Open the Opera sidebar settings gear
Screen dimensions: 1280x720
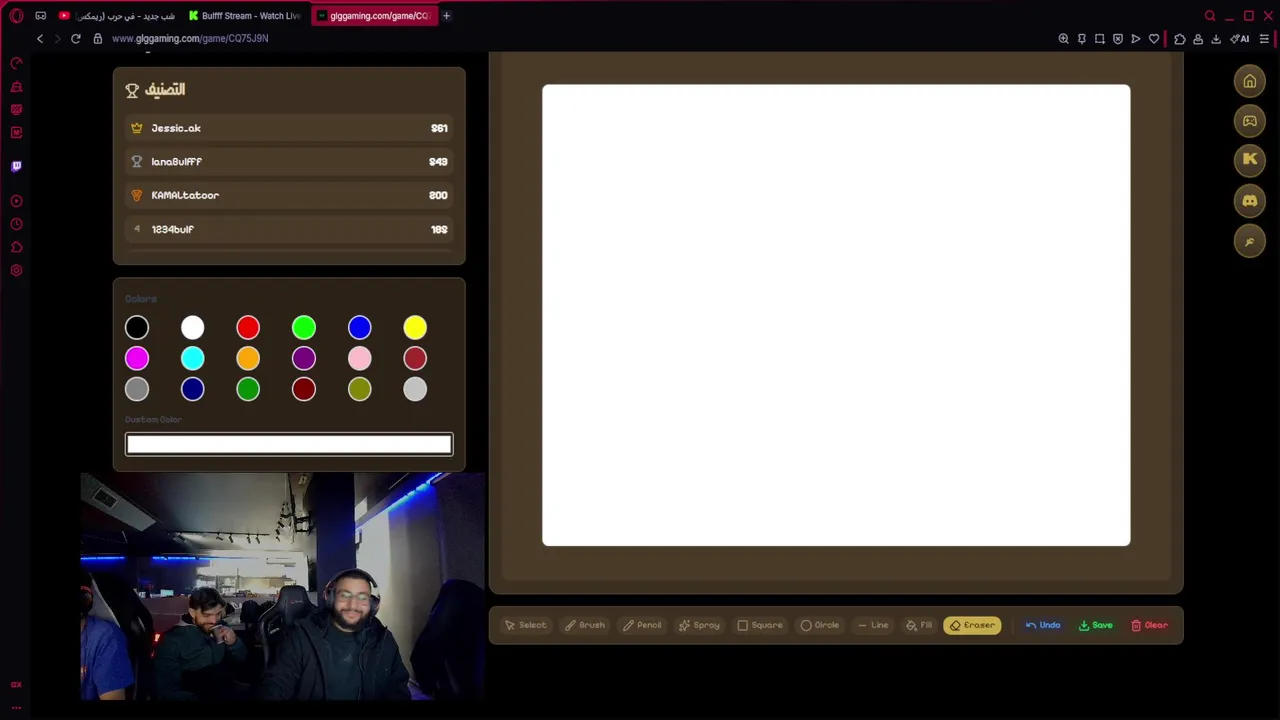pos(16,270)
